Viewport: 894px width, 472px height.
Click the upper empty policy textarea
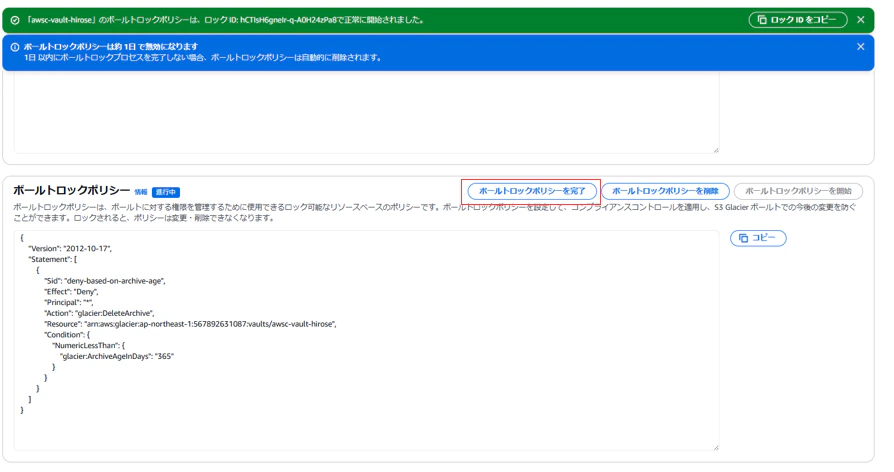click(366, 112)
